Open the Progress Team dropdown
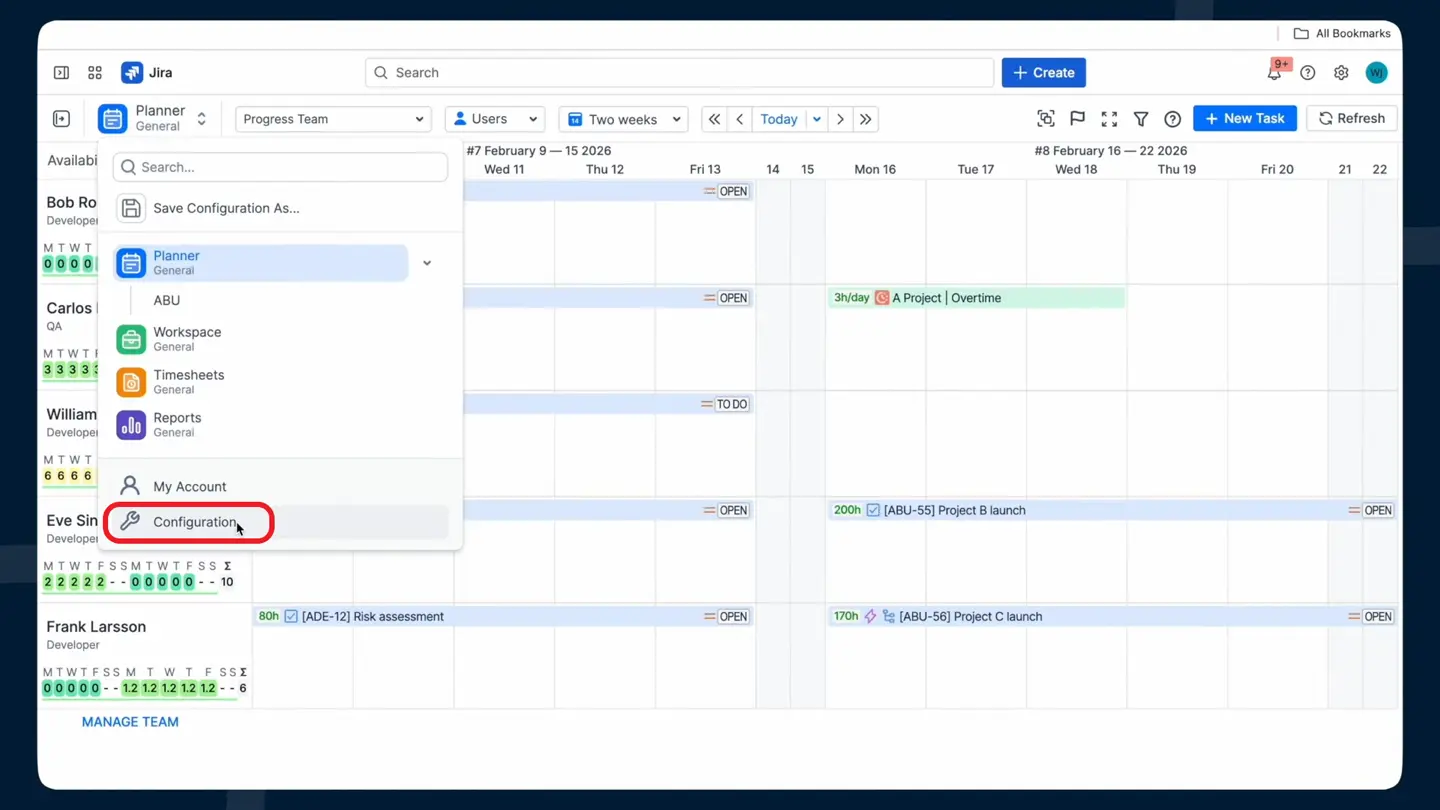1440x810 pixels. [333, 119]
